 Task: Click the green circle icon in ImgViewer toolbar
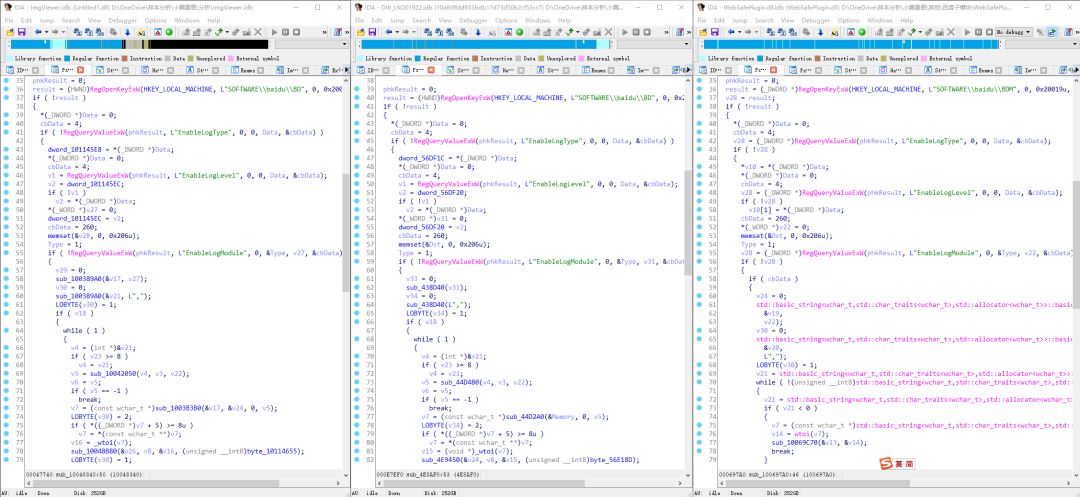(x=169, y=32)
